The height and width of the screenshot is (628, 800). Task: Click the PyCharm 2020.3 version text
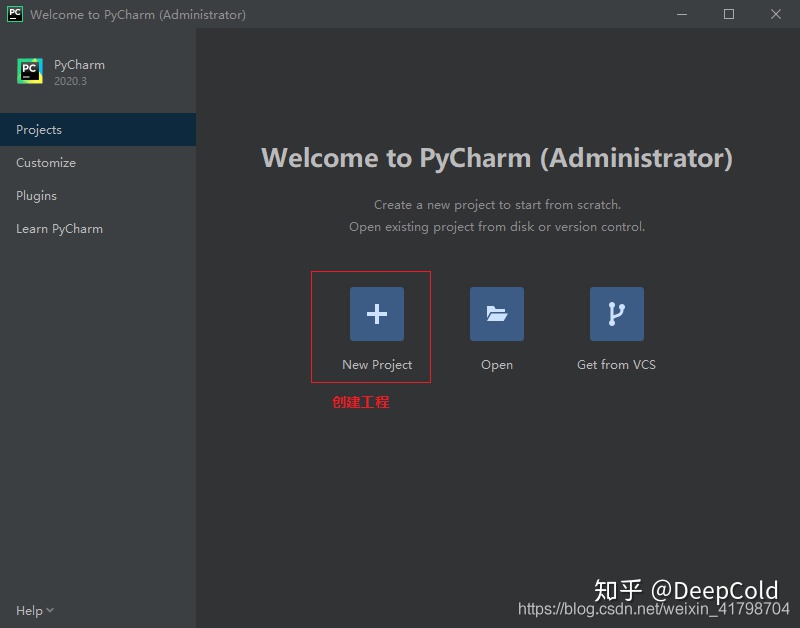tap(70, 82)
